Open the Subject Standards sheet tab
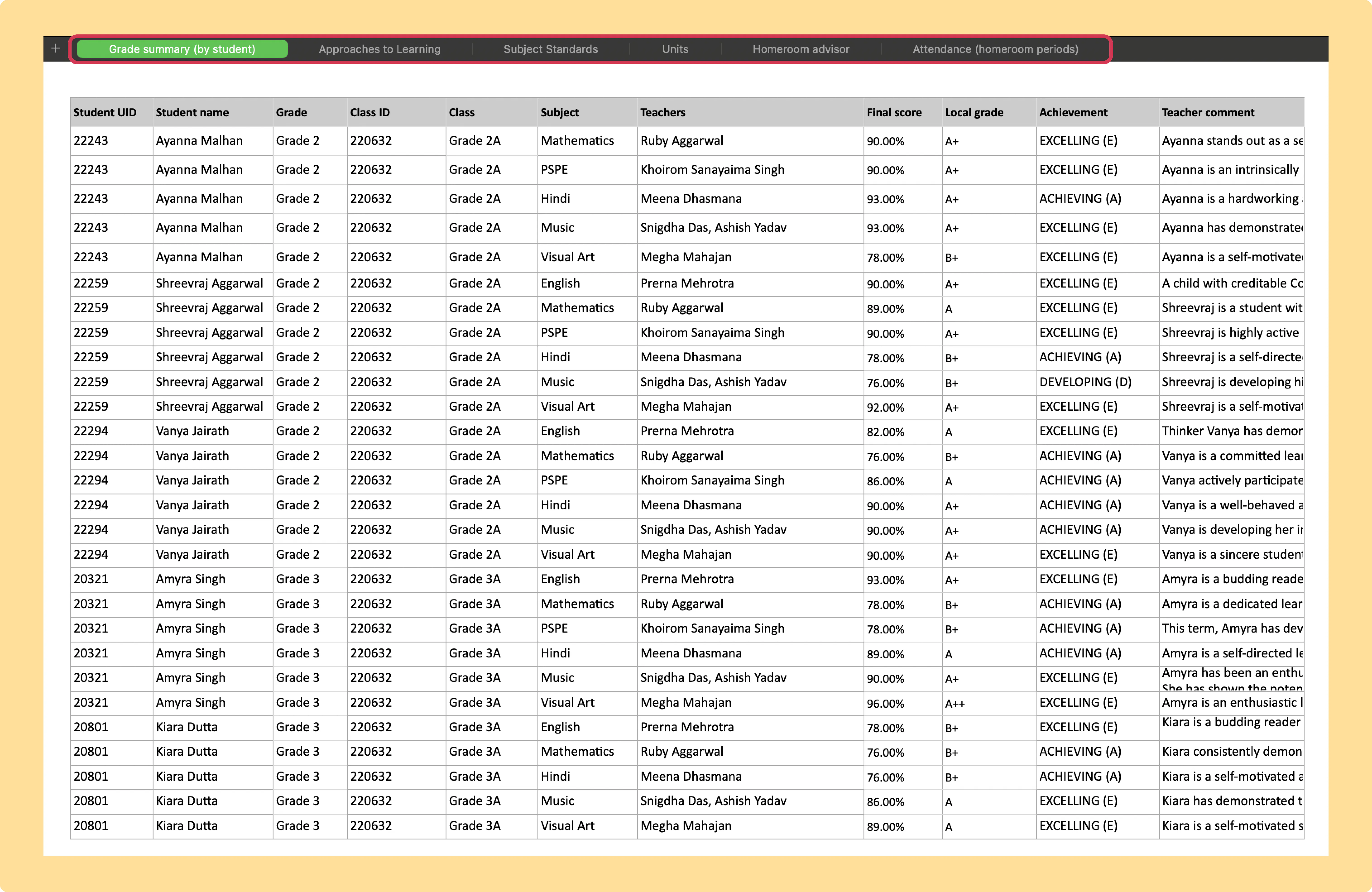The height and width of the screenshot is (892, 1372). coord(551,49)
